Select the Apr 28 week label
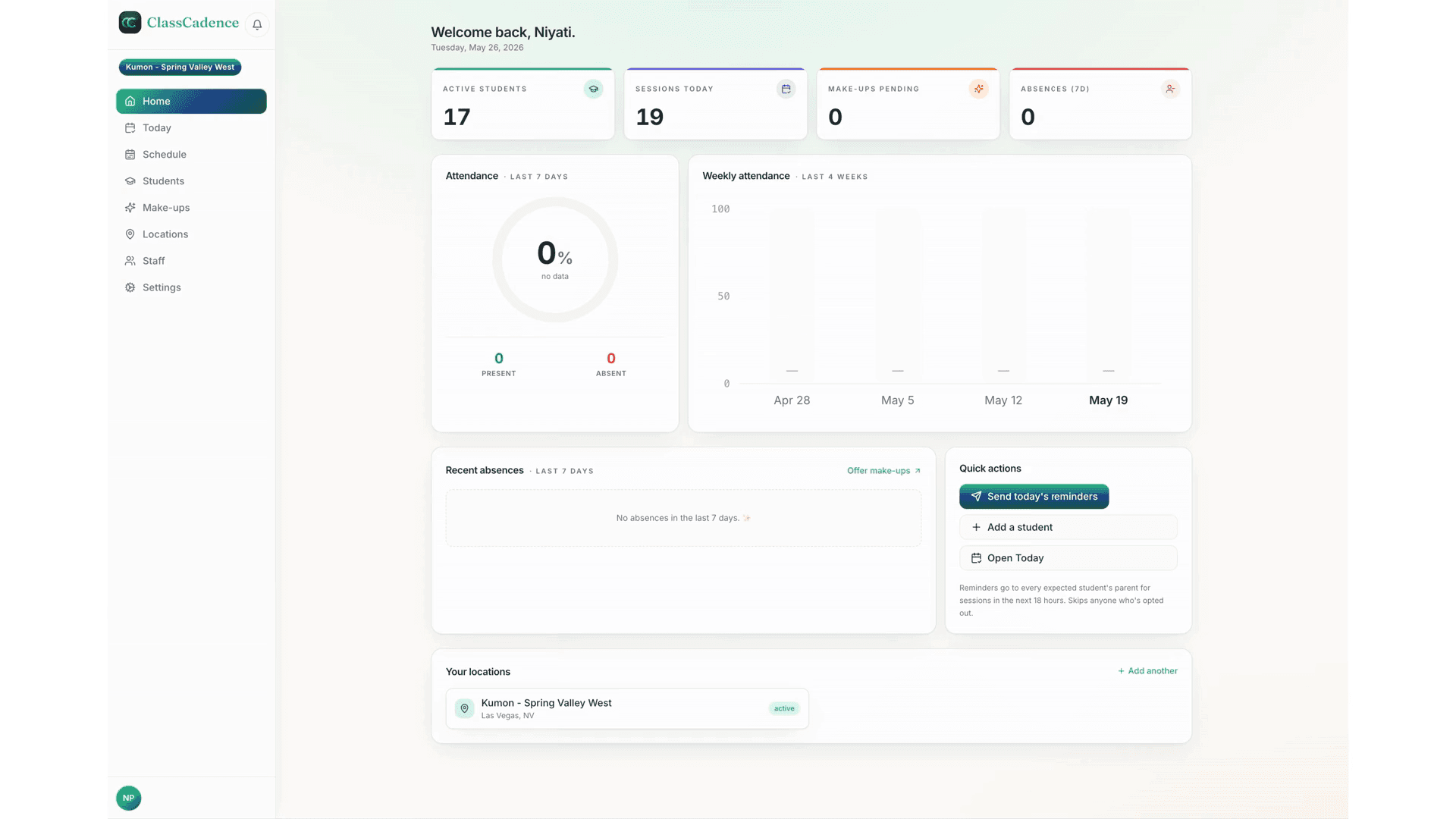This screenshot has height=819, width=1456. (792, 400)
